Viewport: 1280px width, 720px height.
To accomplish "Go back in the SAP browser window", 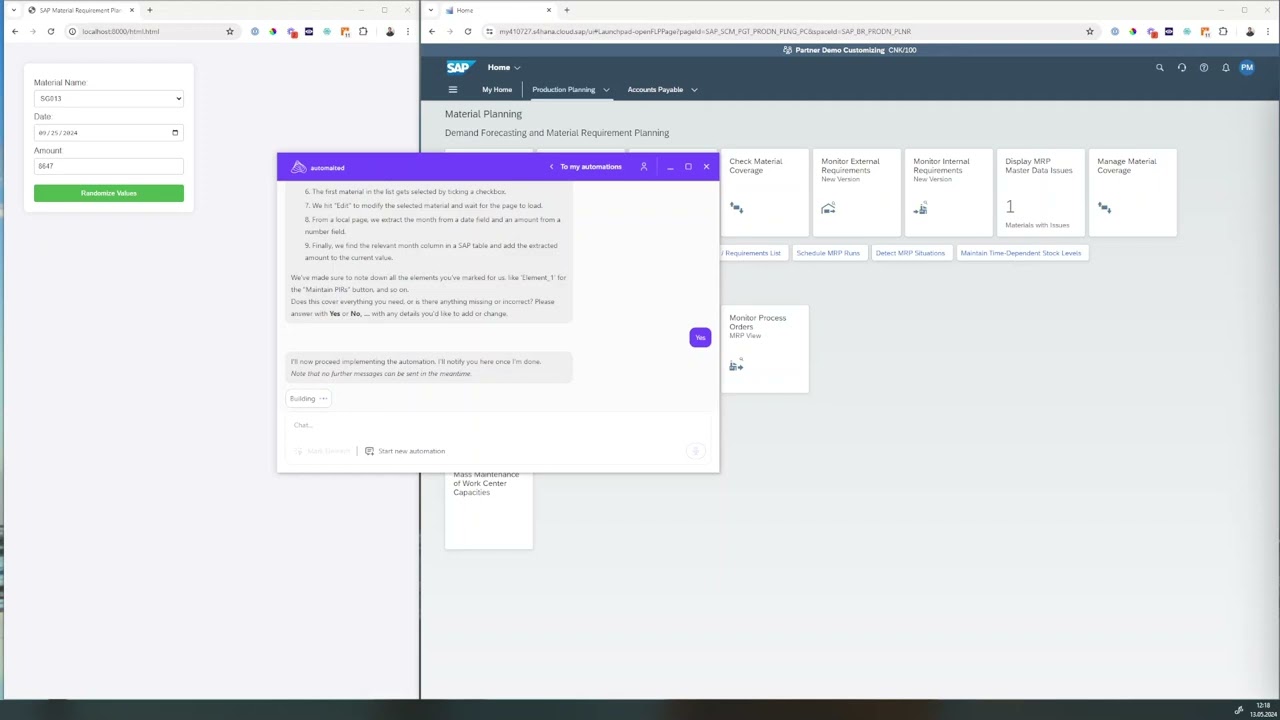I will click(432, 31).
